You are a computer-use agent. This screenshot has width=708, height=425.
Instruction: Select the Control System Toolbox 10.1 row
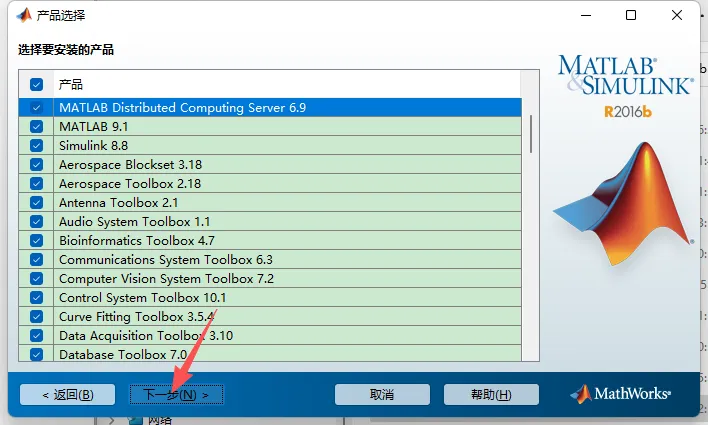tap(270, 297)
